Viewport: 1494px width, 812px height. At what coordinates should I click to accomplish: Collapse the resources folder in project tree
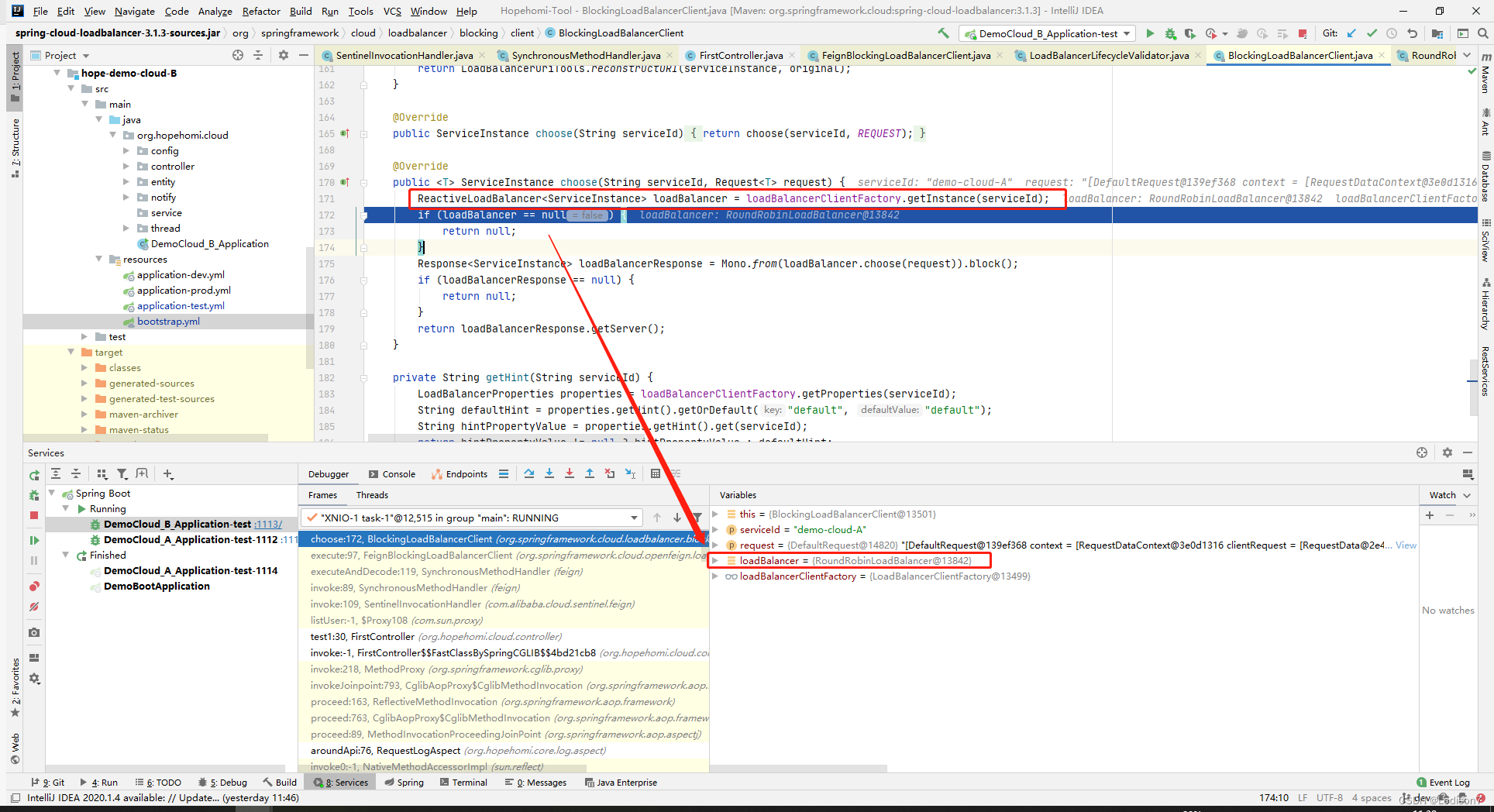click(99, 259)
